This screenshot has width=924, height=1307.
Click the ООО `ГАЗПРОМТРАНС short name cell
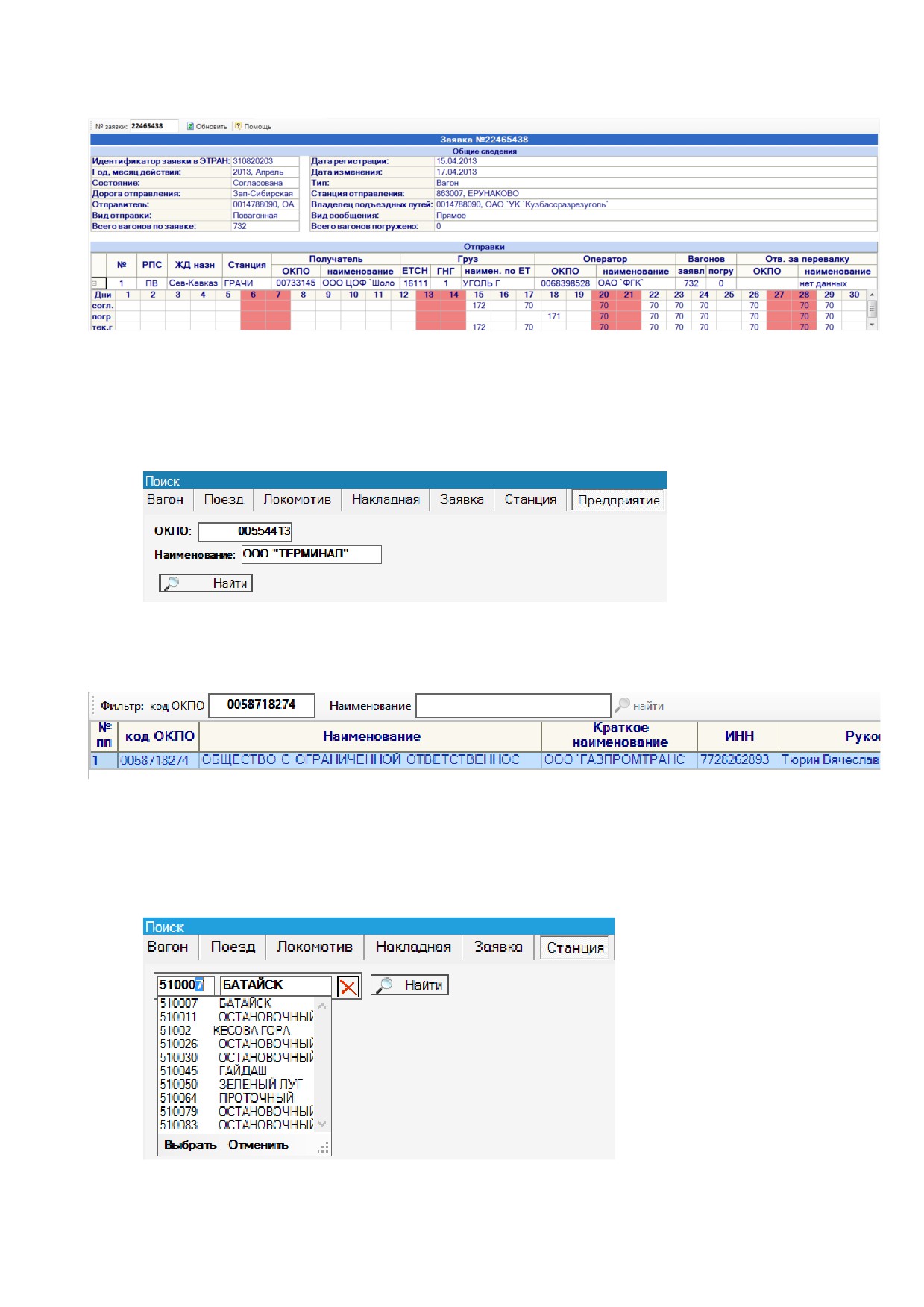pos(619,759)
